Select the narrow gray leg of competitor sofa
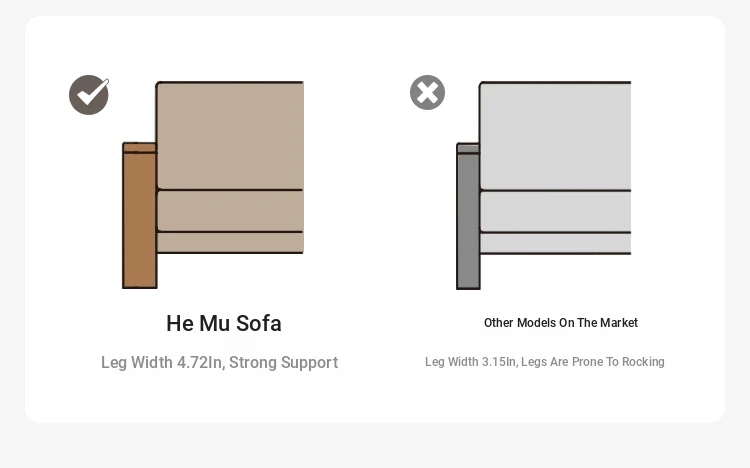This screenshot has width=750, height=468. [468, 221]
